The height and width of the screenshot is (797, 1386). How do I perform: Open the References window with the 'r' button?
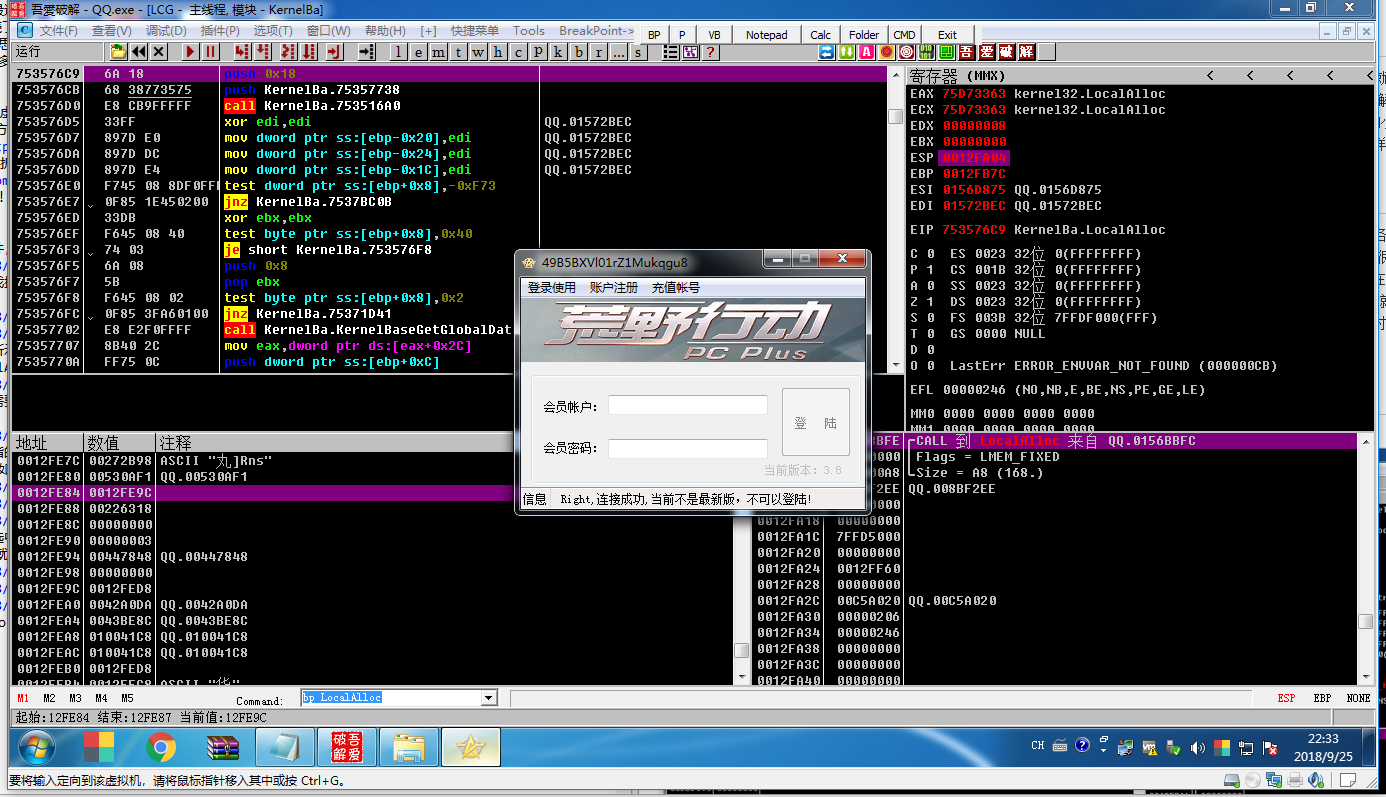coord(599,51)
